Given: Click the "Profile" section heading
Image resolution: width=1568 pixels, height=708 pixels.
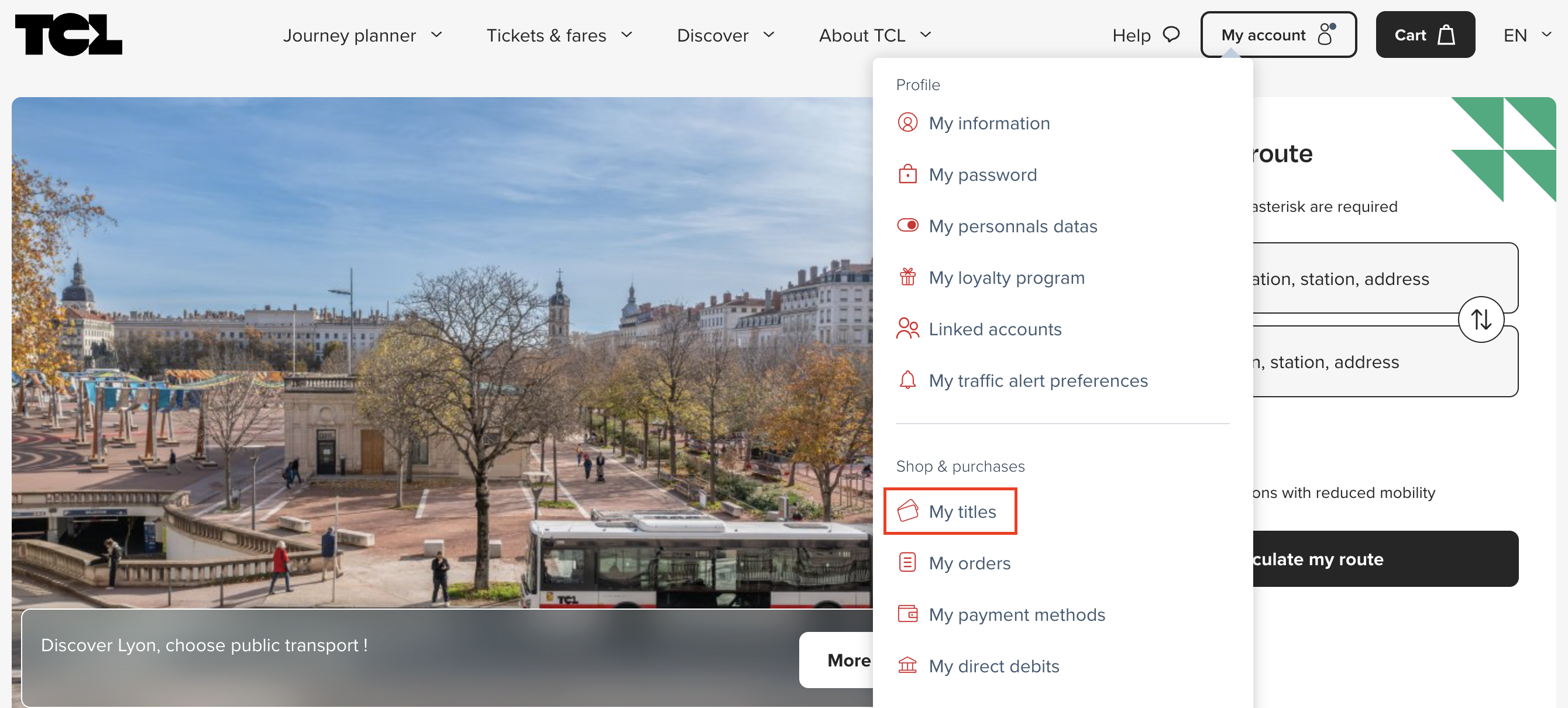Looking at the screenshot, I should point(918,85).
